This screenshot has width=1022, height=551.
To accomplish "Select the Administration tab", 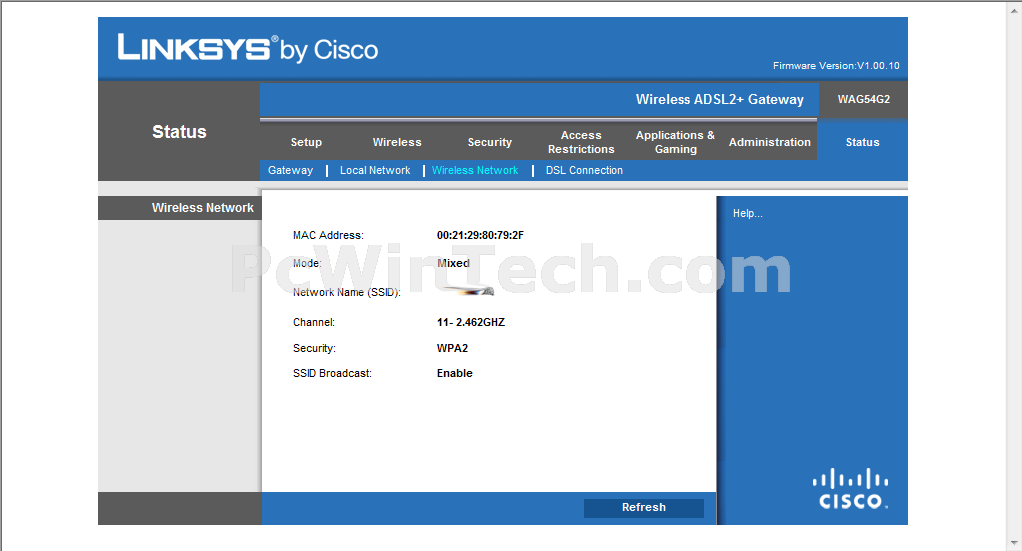I will pyautogui.click(x=770, y=142).
